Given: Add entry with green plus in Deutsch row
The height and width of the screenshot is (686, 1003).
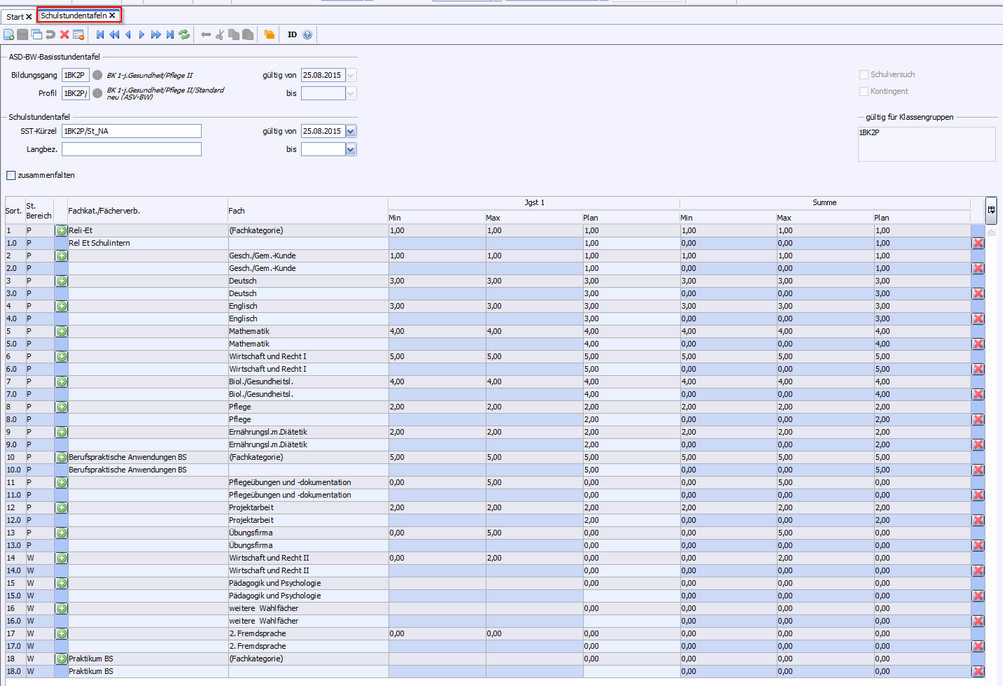Looking at the screenshot, I should point(61,281).
